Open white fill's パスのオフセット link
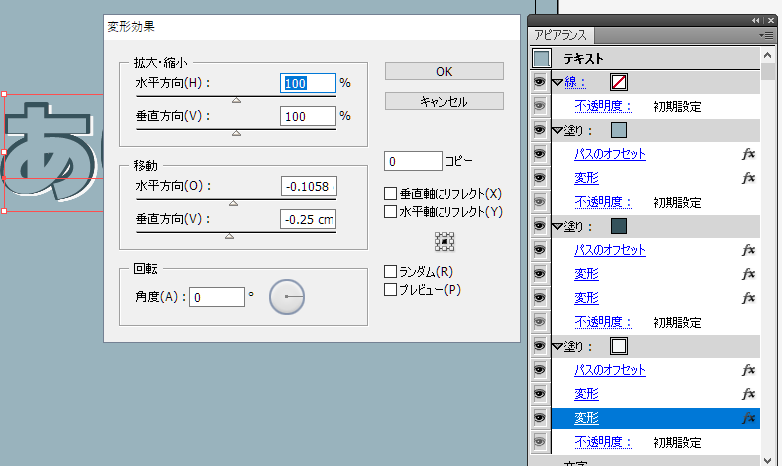 pos(610,370)
